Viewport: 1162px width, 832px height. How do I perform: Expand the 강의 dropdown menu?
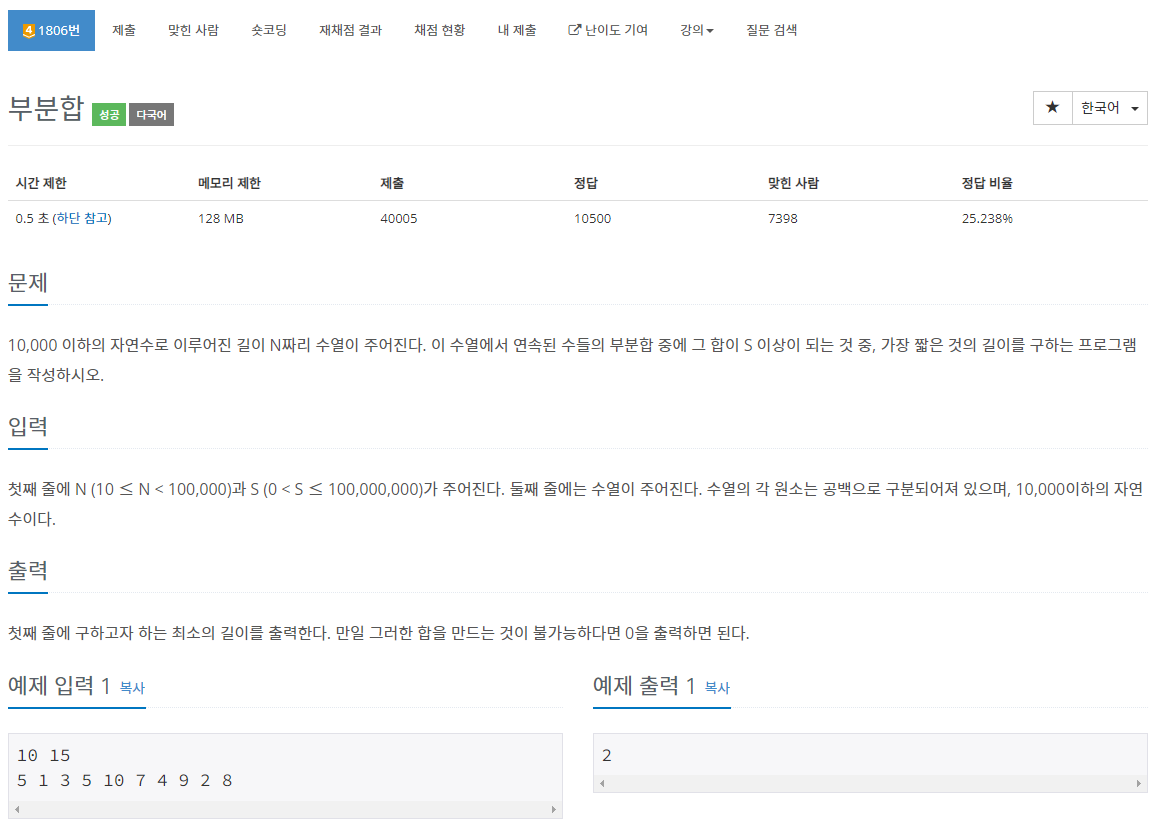click(697, 30)
